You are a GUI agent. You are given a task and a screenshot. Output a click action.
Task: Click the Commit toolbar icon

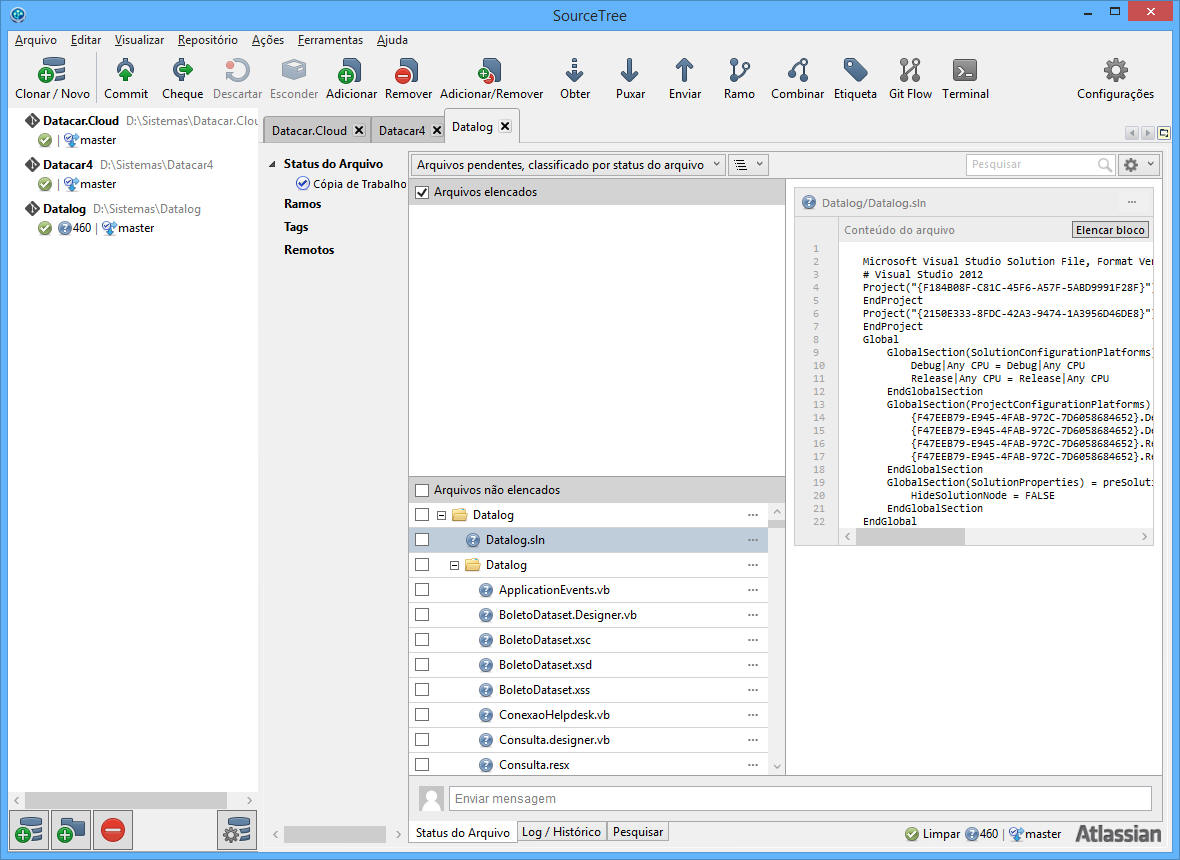point(126,71)
